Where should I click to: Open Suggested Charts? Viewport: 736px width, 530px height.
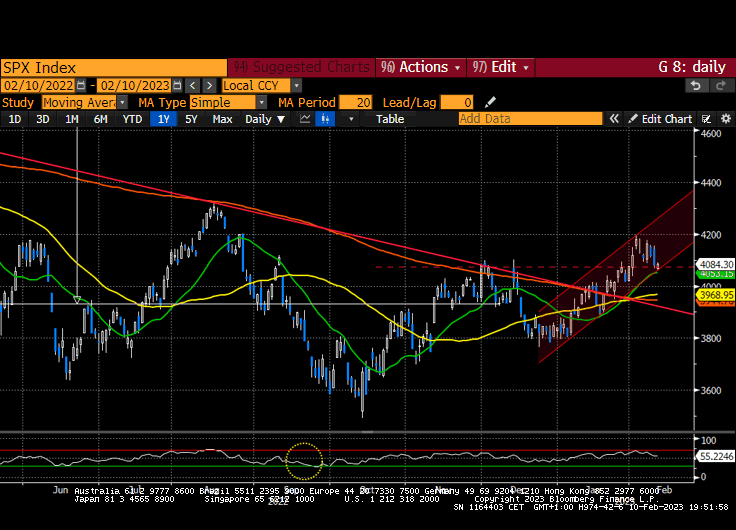click(x=302, y=67)
